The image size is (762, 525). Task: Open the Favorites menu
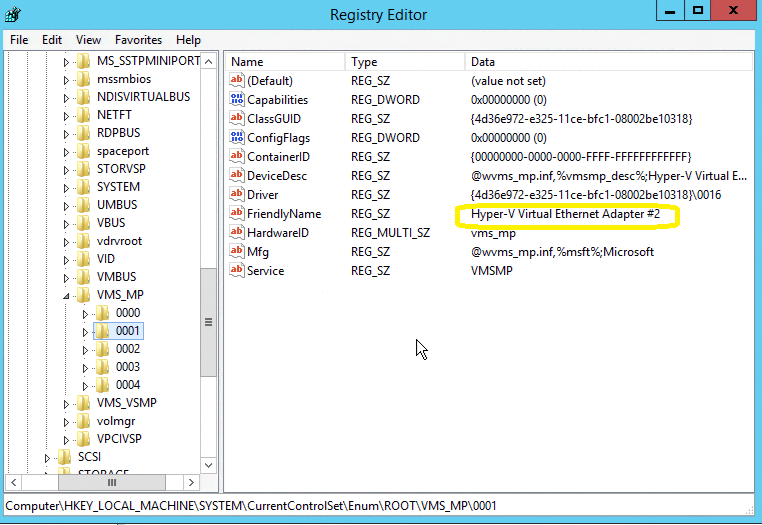[x=138, y=40]
